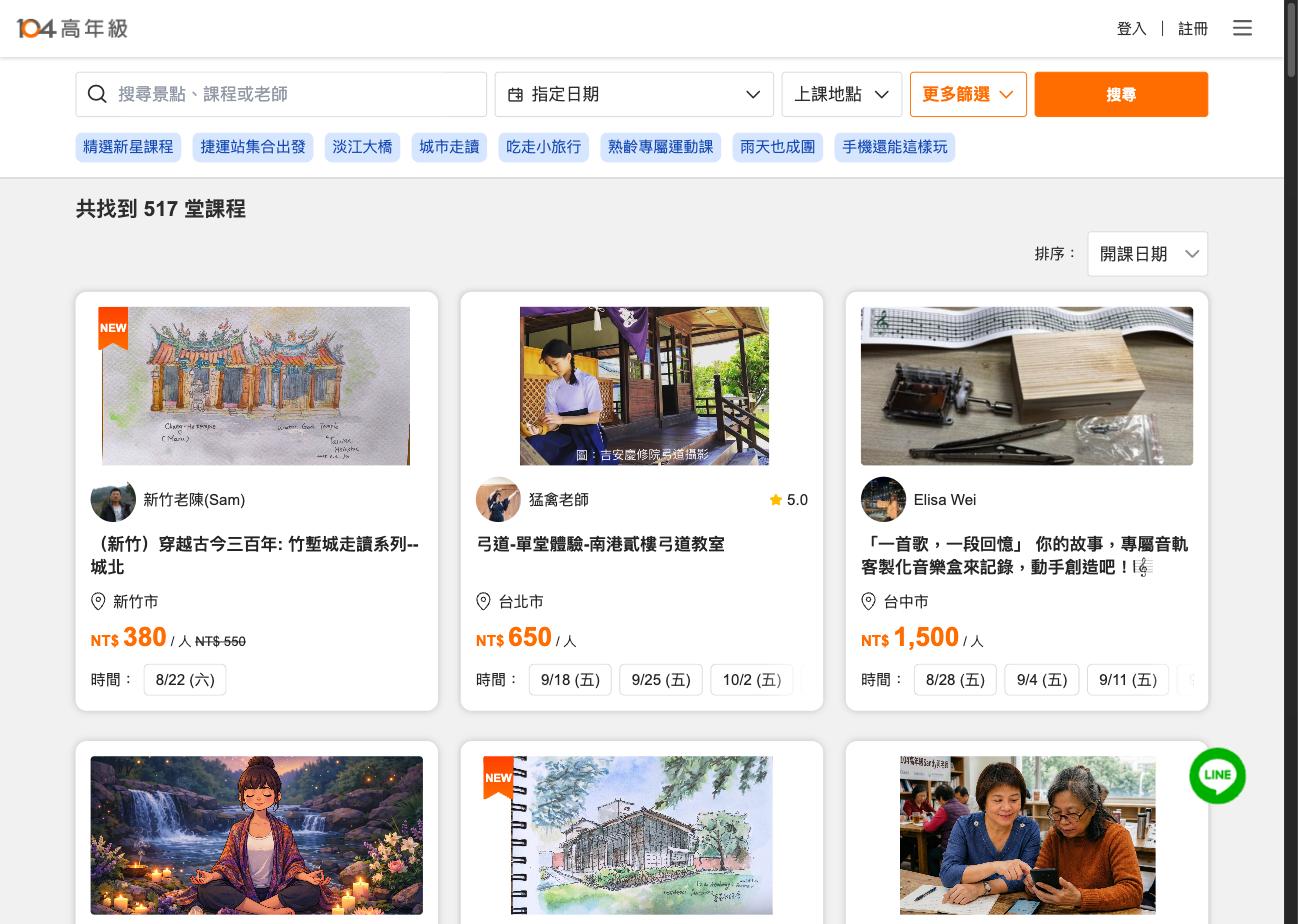The height and width of the screenshot is (924, 1298).
Task: Focus the 搜尋景點、課程或老師 search field
Action: pos(281,94)
